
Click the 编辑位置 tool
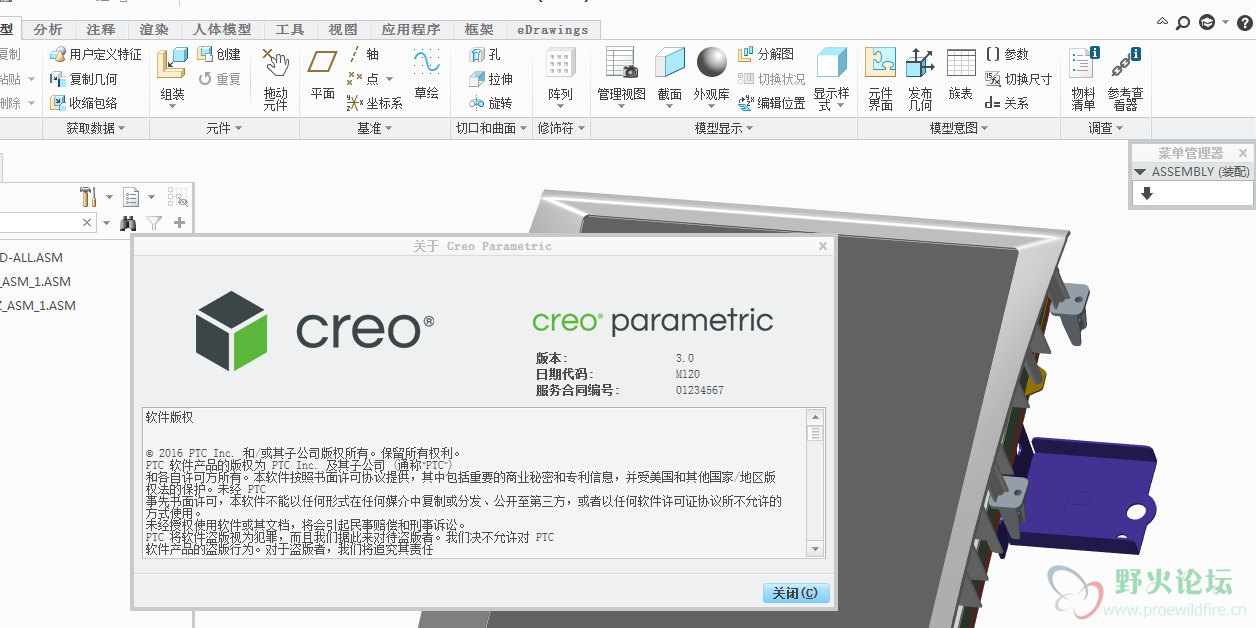click(772, 102)
